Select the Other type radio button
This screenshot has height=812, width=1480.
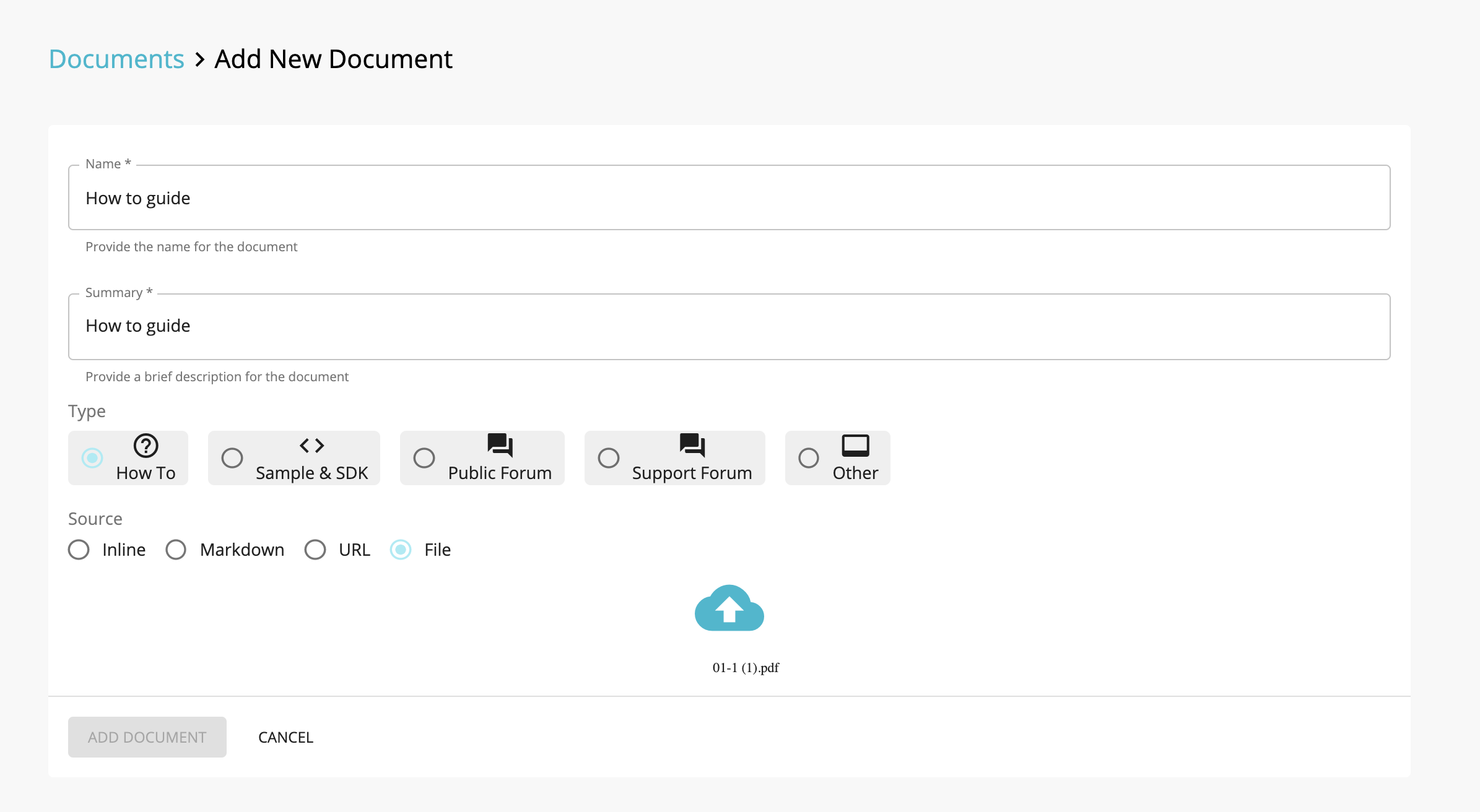click(809, 458)
